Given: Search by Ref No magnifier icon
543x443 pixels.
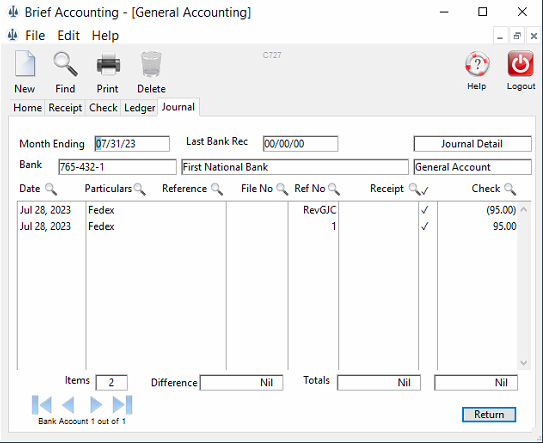Looking at the screenshot, I should [x=334, y=189].
